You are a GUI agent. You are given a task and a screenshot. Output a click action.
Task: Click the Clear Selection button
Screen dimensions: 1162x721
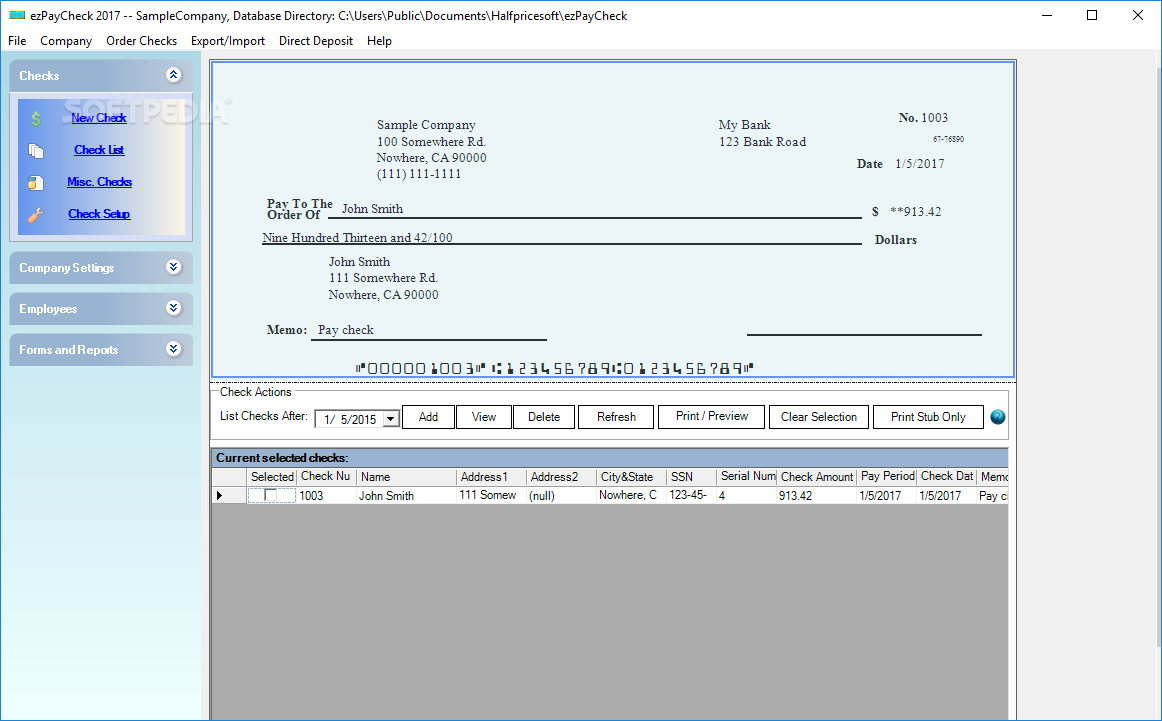819,417
